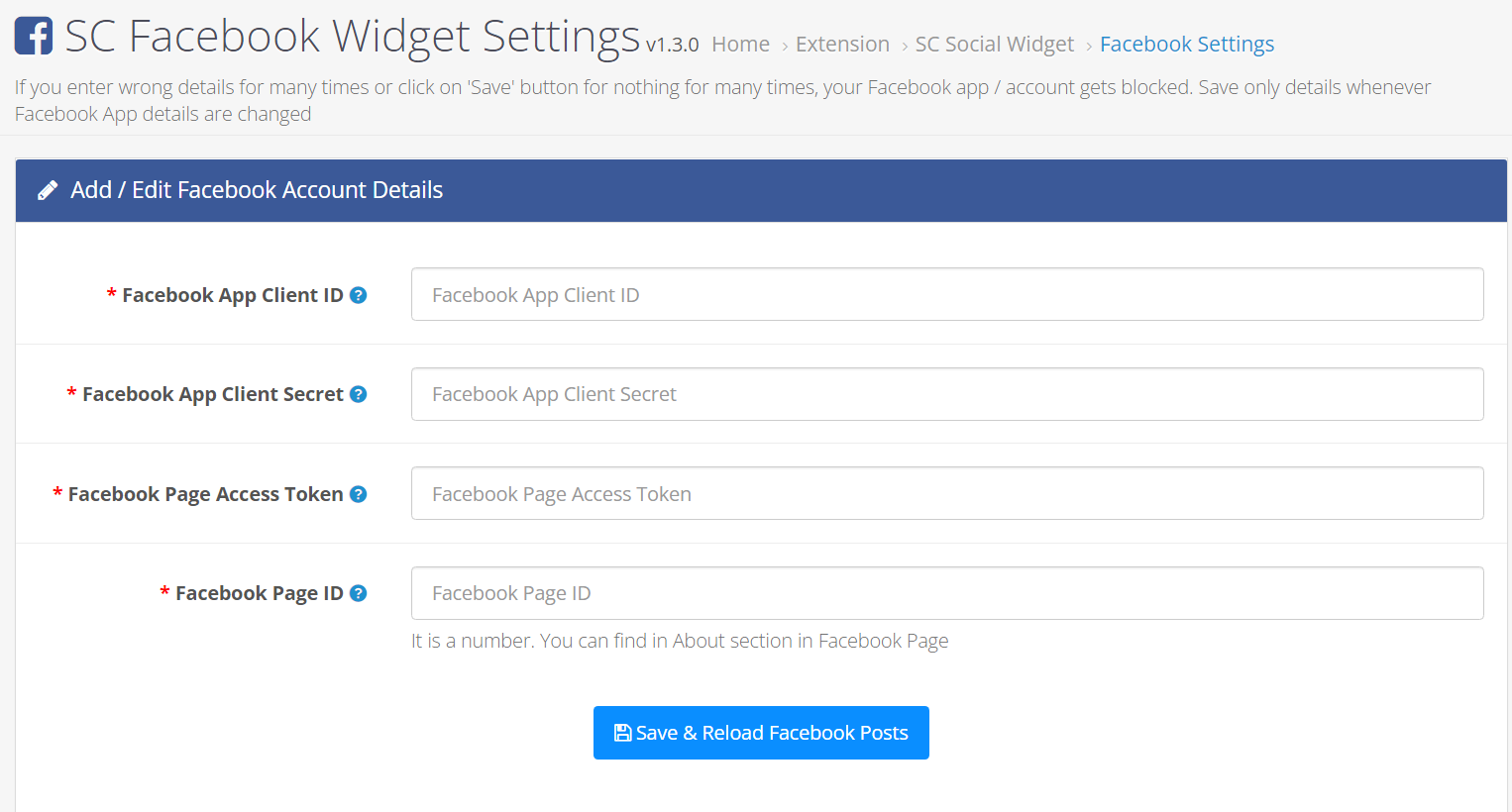
Task: Click help icon beside Facebook Page Access Token
Action: tap(359, 494)
